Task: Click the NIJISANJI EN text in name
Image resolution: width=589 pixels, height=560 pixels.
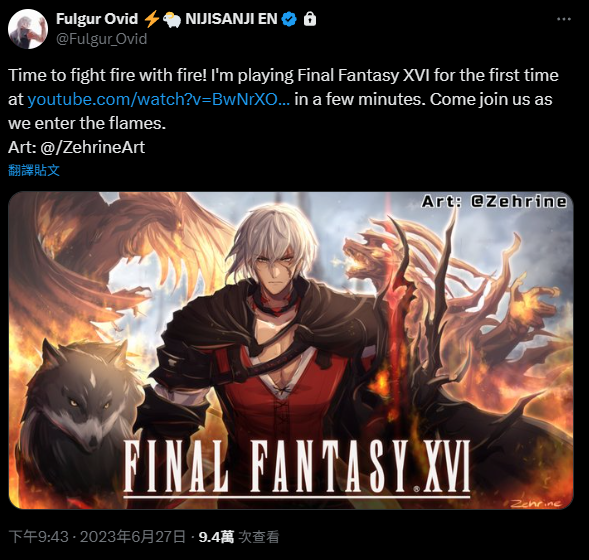Action: 231,19
